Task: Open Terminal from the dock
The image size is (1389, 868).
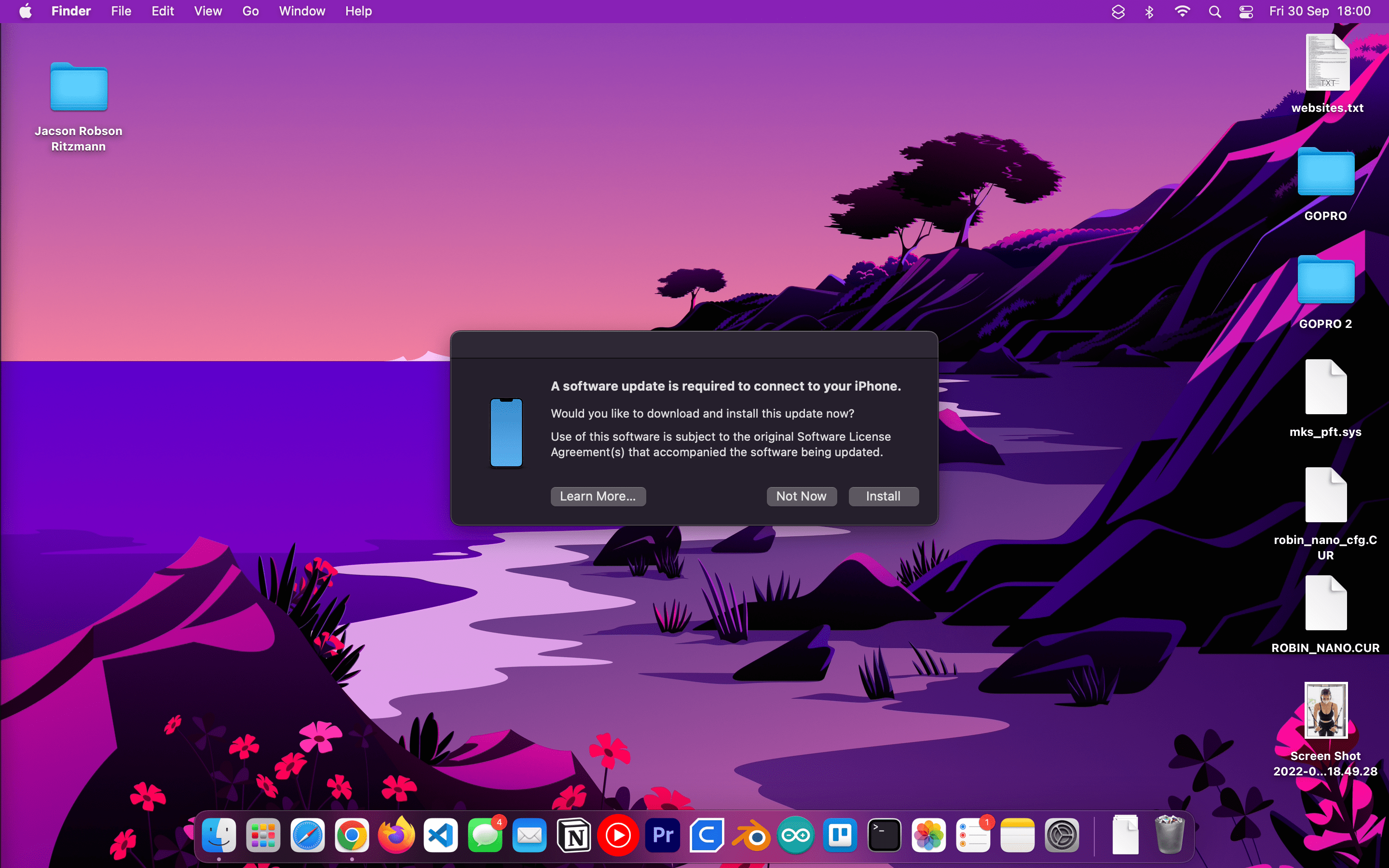Action: tap(884, 835)
